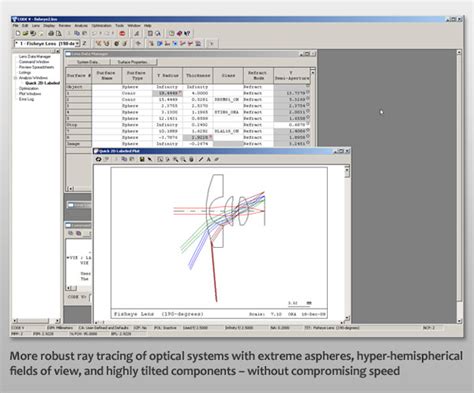Click the Zoom Out magnifier in plot toolbar
474x393 pixels.
(183, 159)
